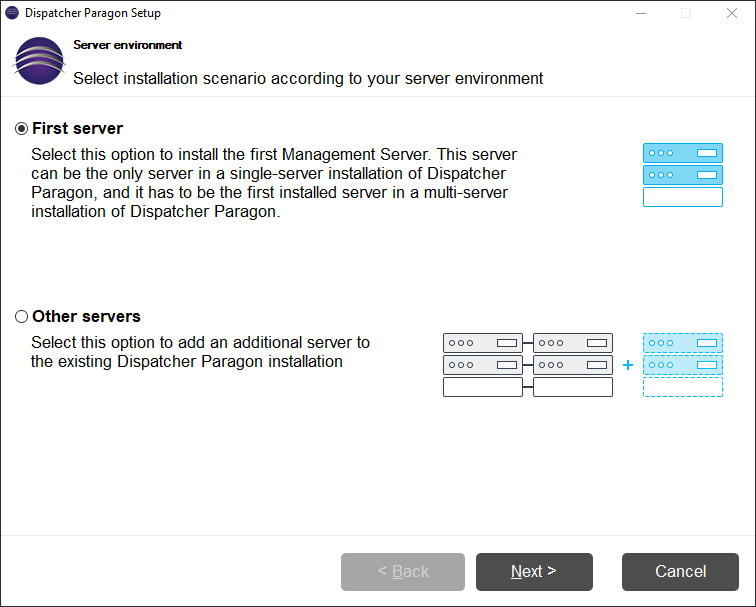
Task: Click the "Server environment" heading text
Action: coord(128,46)
